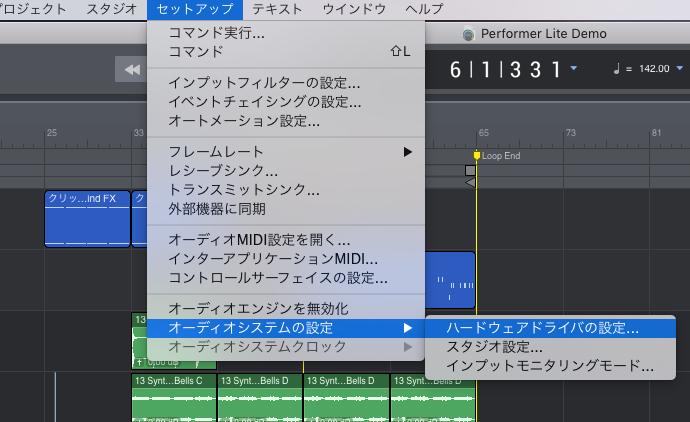
Task: Select the 13 Synt...Bells C clip
Action: [x=174, y=397]
